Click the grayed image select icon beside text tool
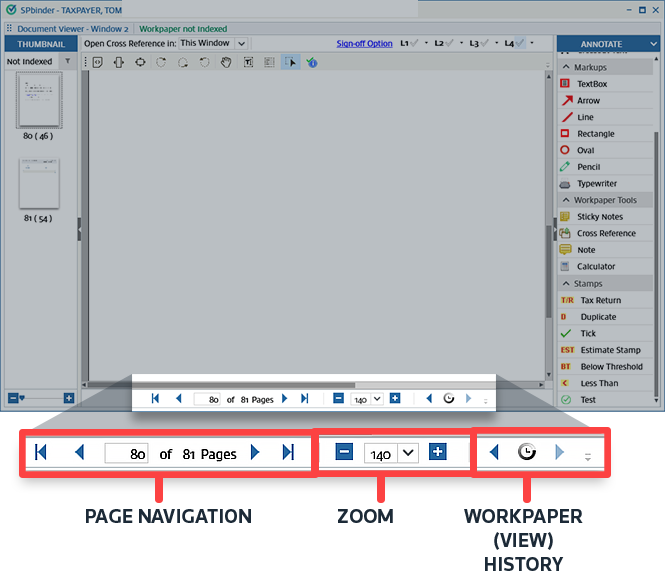The height and width of the screenshot is (577, 665). click(x=269, y=63)
